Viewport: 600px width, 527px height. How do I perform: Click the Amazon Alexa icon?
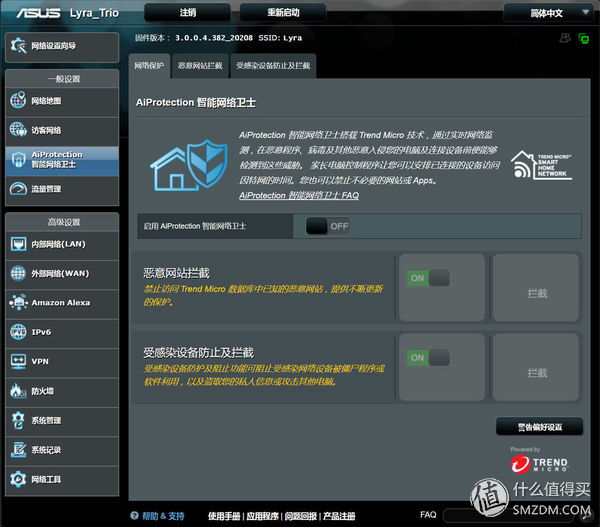pyautogui.click(x=18, y=302)
